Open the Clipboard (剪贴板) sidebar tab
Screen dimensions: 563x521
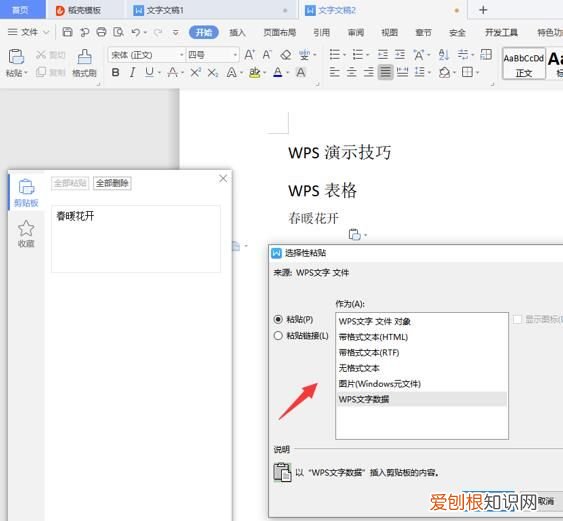click(26, 193)
